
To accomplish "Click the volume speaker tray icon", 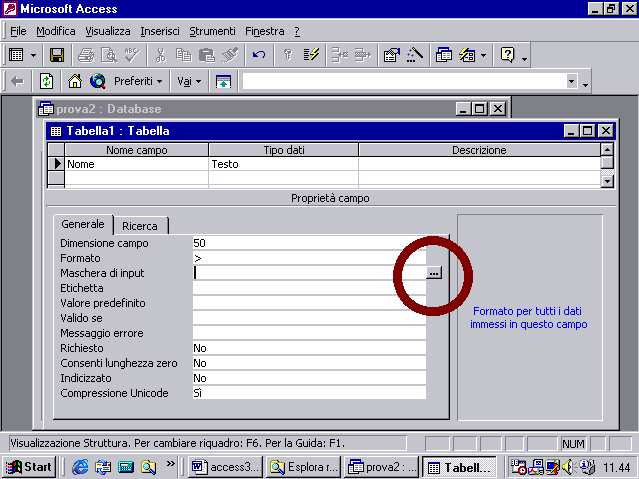I will click(567, 467).
